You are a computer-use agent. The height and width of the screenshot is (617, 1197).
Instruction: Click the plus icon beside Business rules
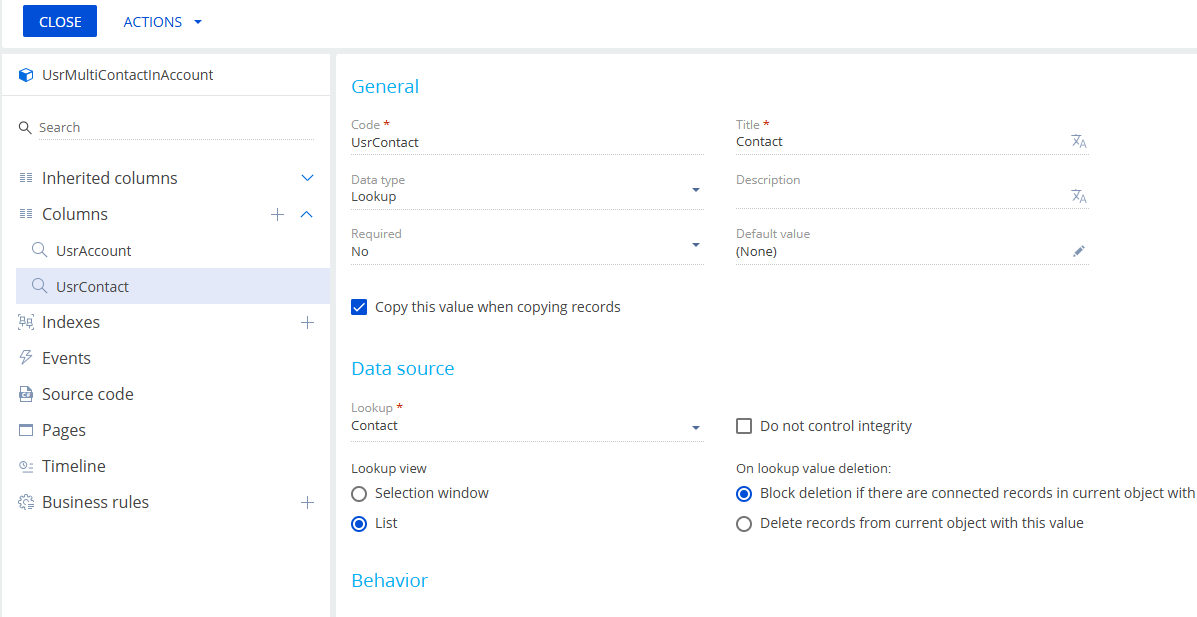click(x=307, y=502)
